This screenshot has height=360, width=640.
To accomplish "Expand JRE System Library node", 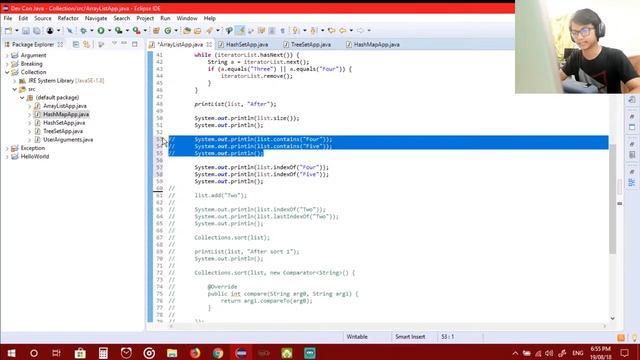I will [15, 81].
